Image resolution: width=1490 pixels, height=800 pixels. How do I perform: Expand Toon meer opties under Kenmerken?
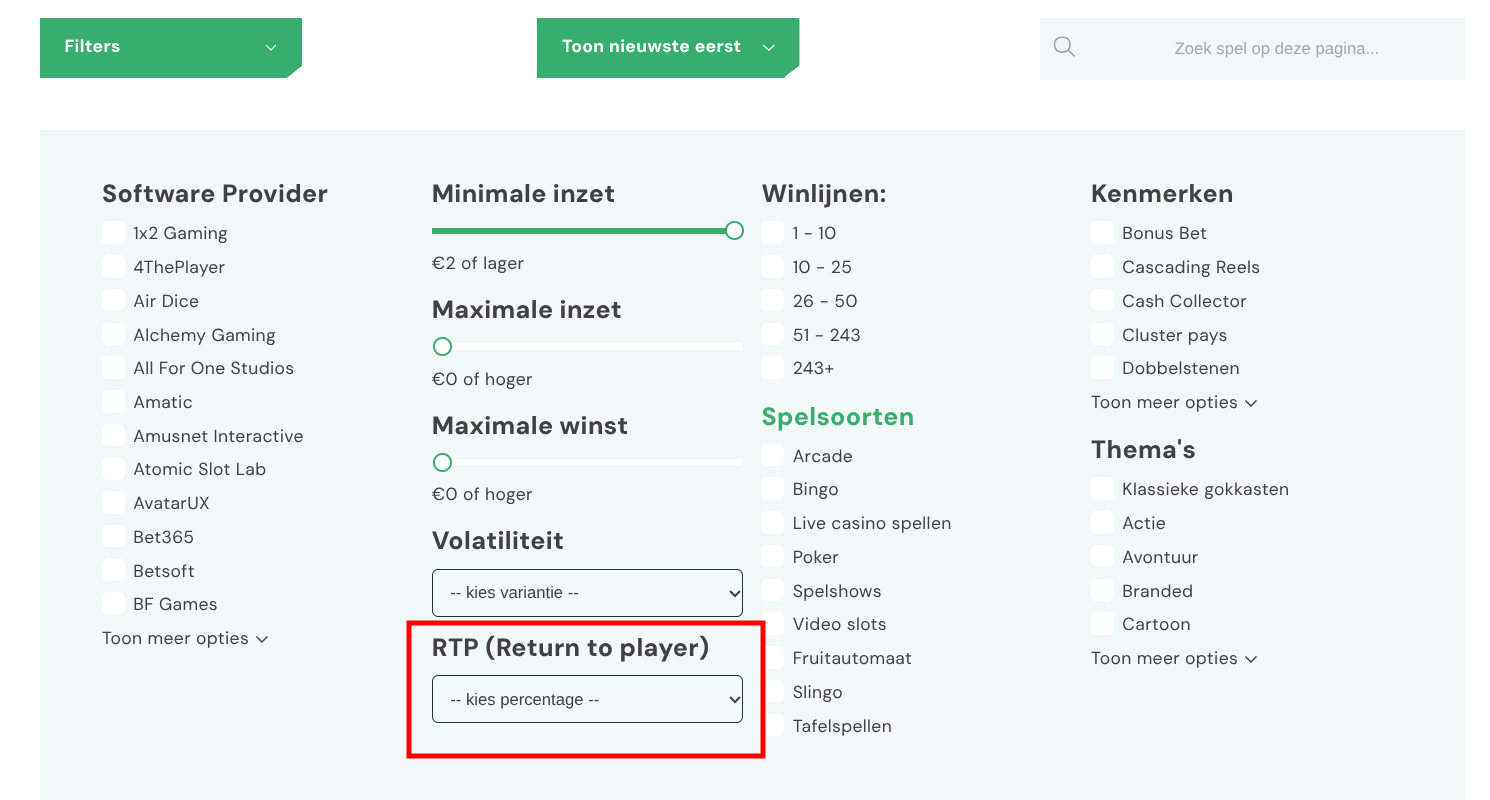(1174, 402)
